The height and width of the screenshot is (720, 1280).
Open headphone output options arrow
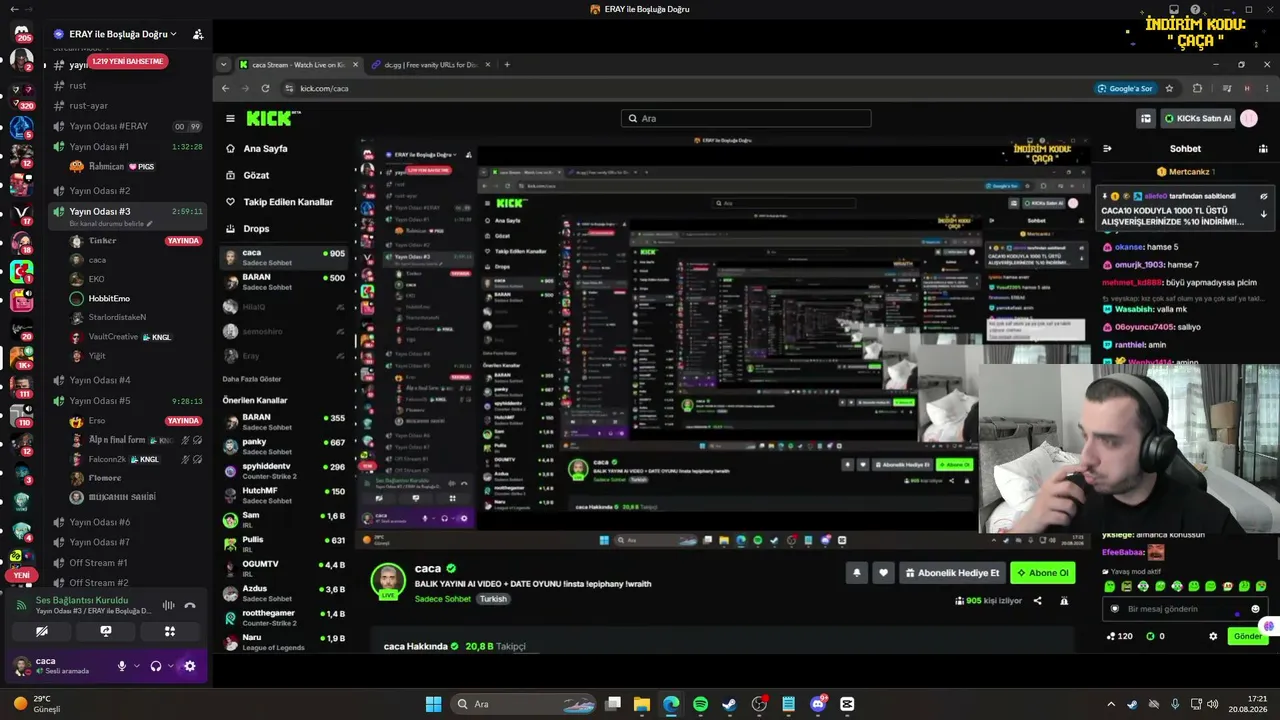click(x=171, y=666)
